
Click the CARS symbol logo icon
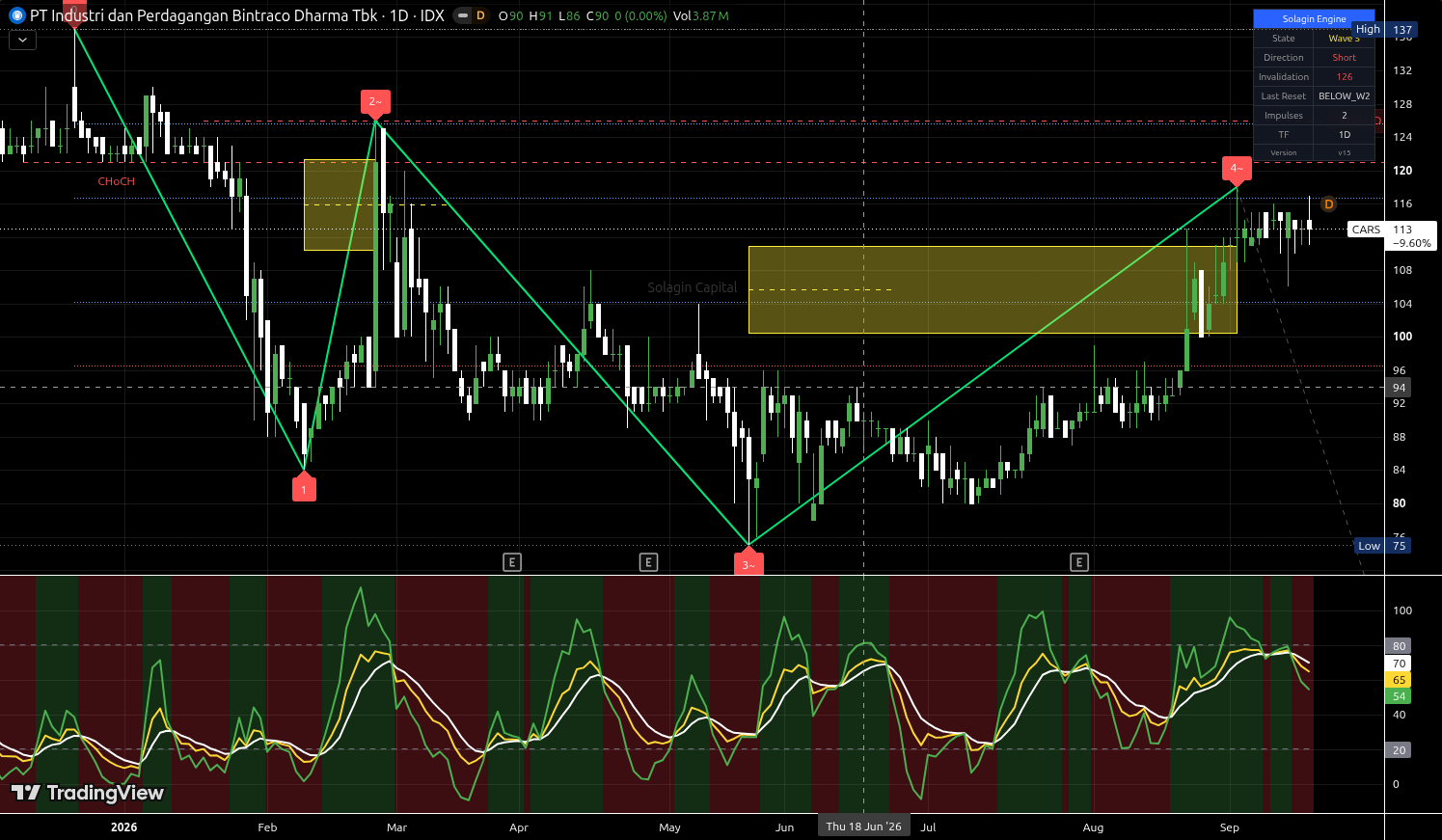coord(15,15)
